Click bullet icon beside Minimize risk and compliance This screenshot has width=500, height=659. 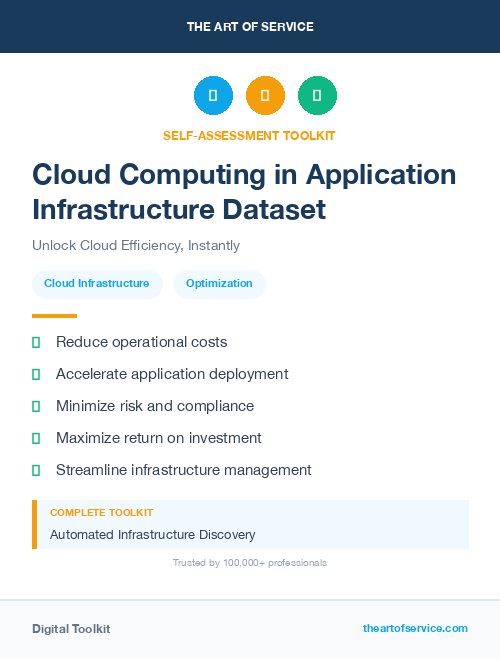point(36,406)
